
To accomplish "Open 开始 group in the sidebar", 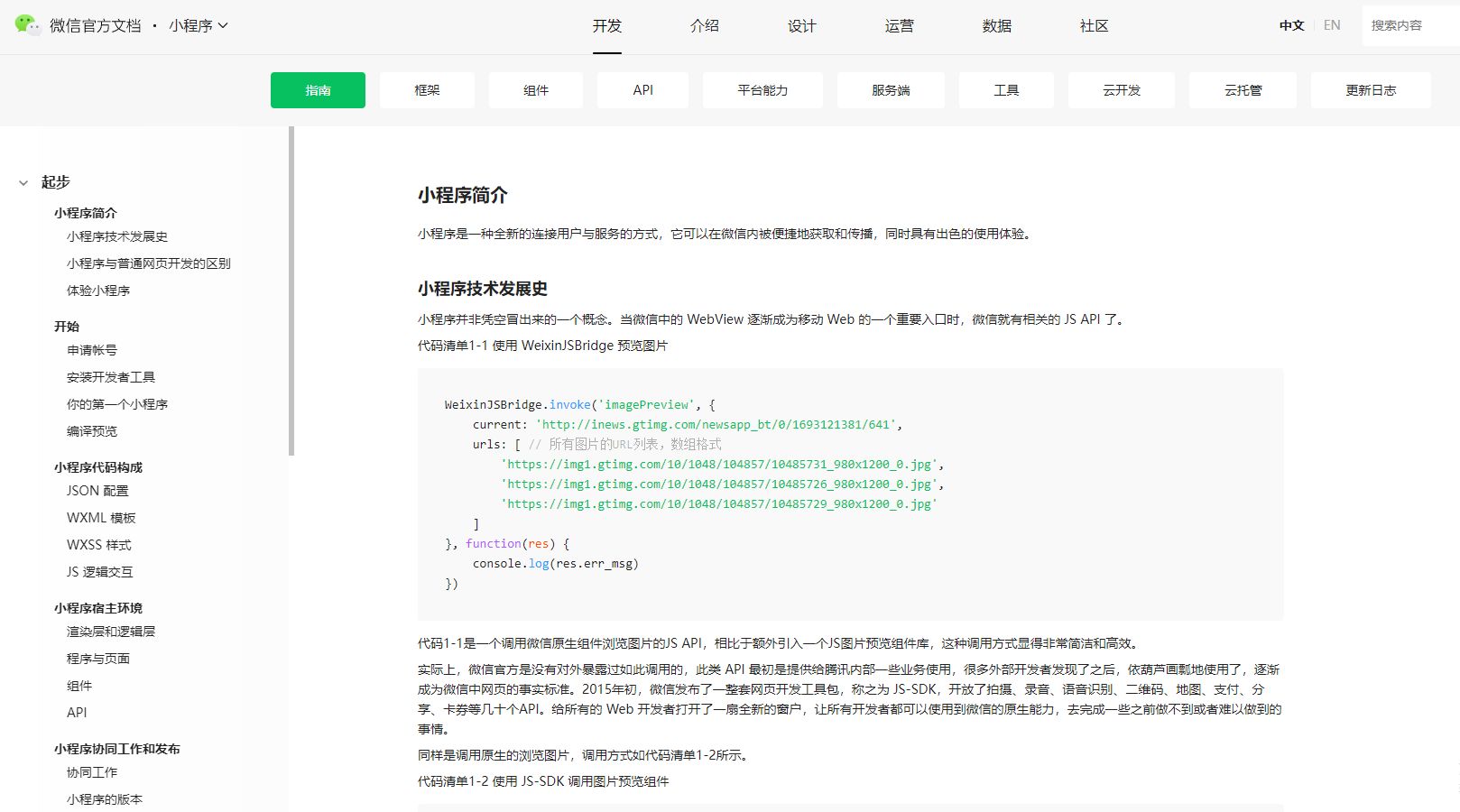I will point(67,327).
